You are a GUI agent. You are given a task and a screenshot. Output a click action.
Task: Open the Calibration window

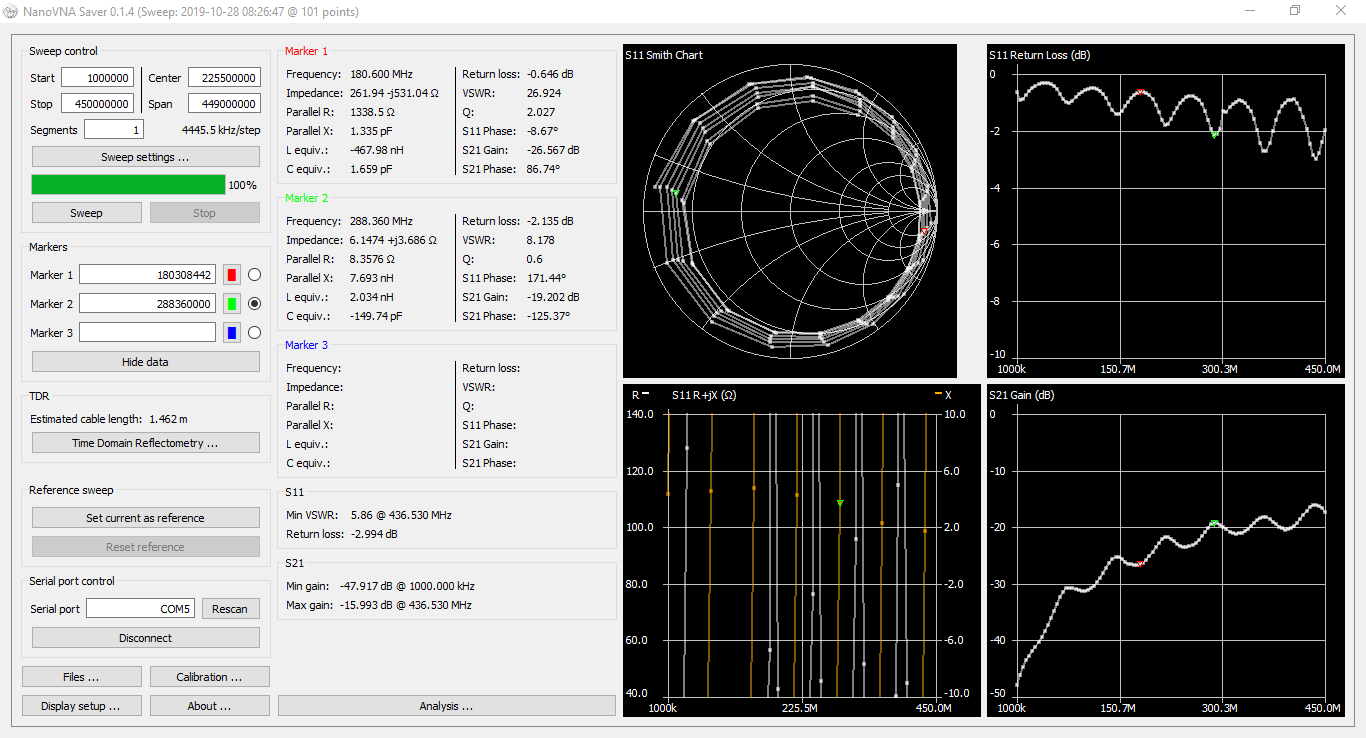click(x=209, y=677)
